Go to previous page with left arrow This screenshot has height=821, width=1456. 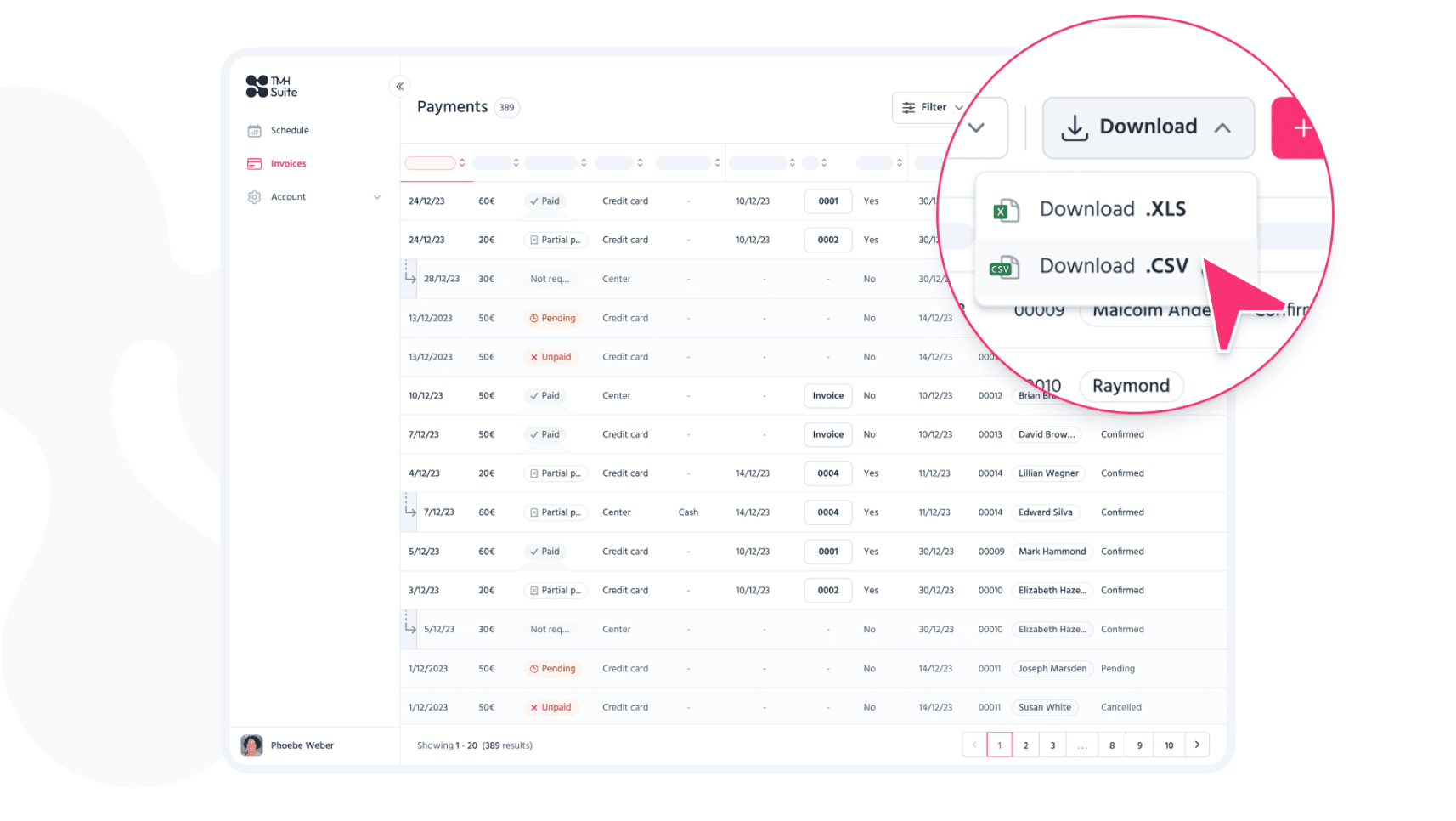pos(974,745)
